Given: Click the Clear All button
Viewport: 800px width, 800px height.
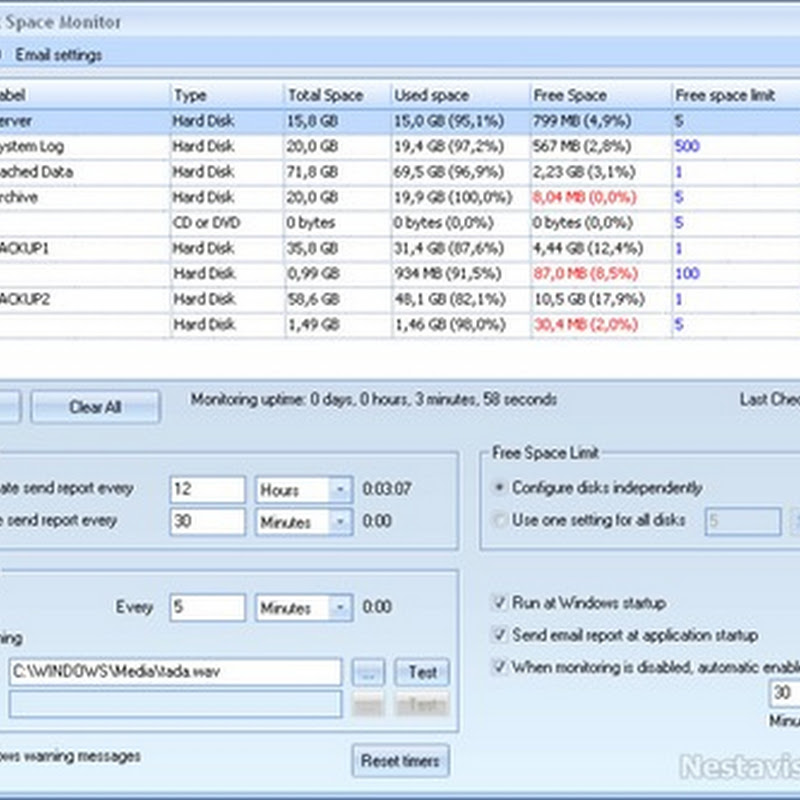Looking at the screenshot, I should (95, 407).
